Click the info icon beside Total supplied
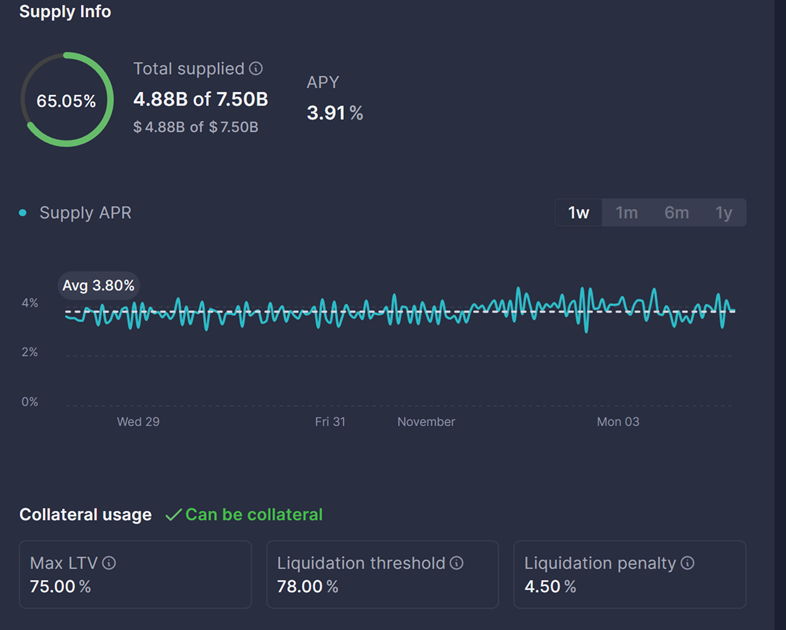The height and width of the screenshot is (630, 786). [256, 69]
